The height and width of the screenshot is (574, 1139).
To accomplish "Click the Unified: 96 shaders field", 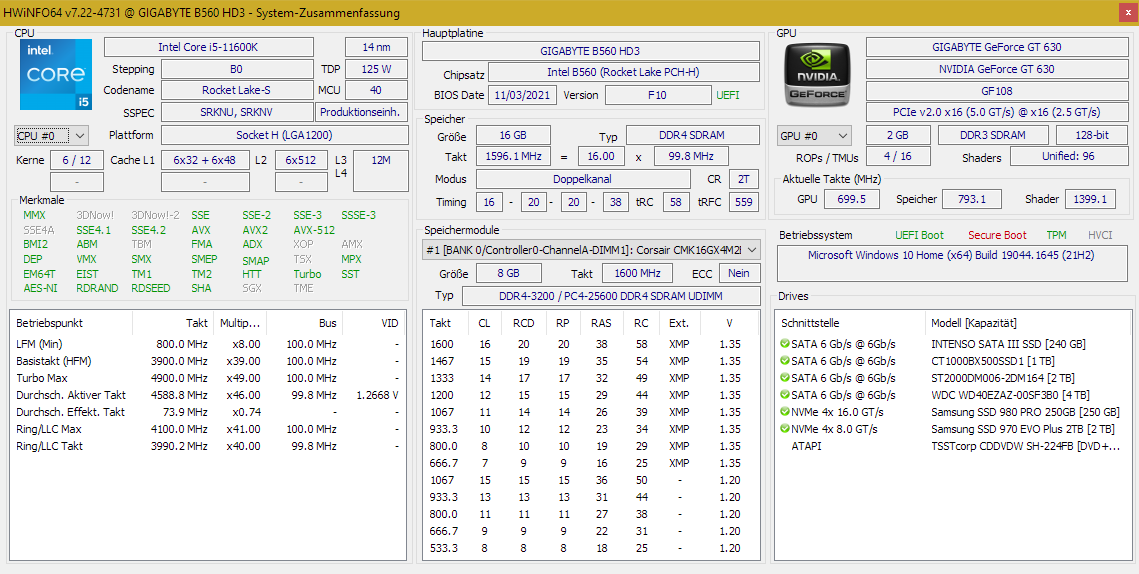I will (x=1069, y=156).
